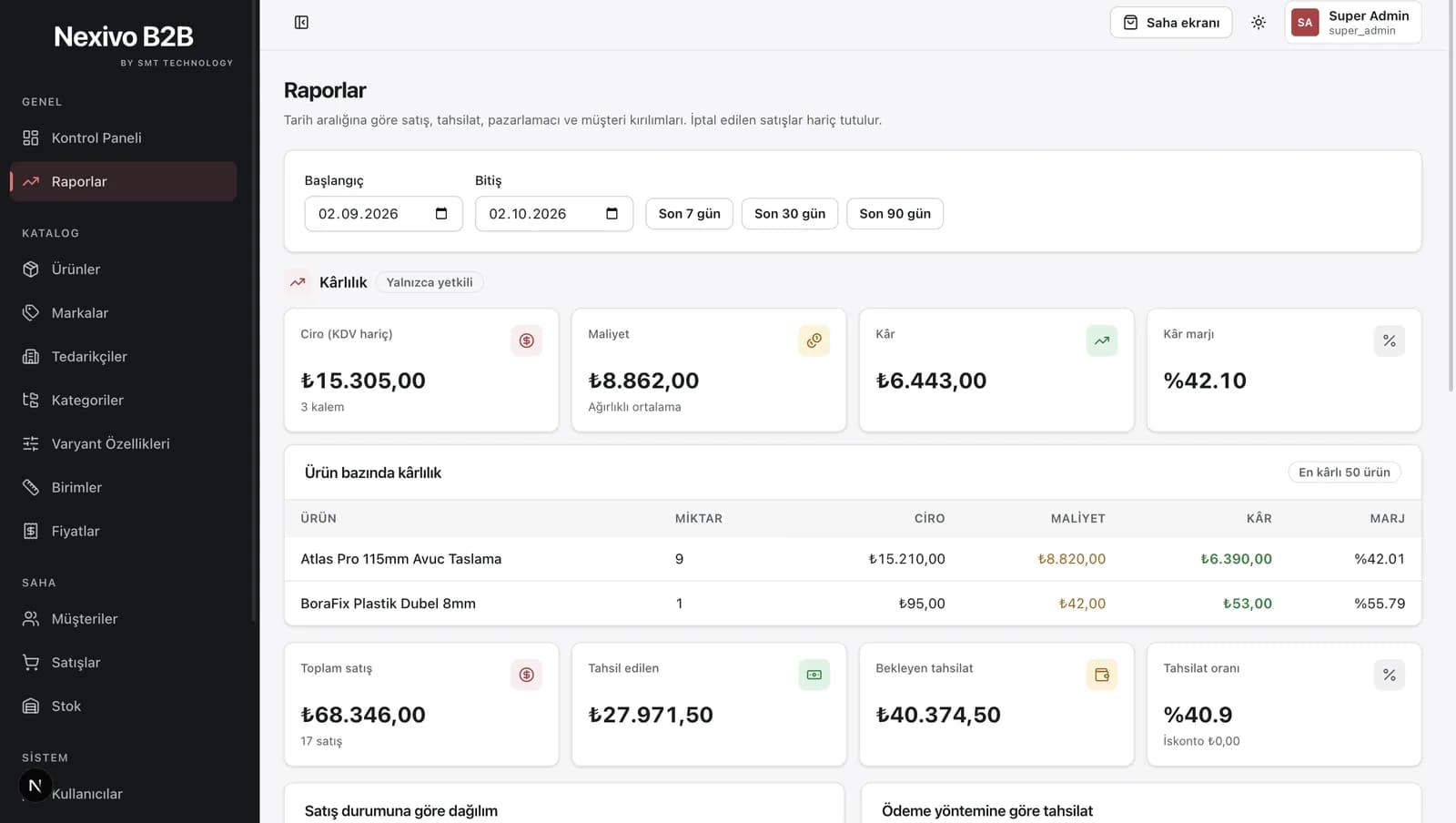Choose the Son 30 gün preset

pyautogui.click(x=790, y=214)
